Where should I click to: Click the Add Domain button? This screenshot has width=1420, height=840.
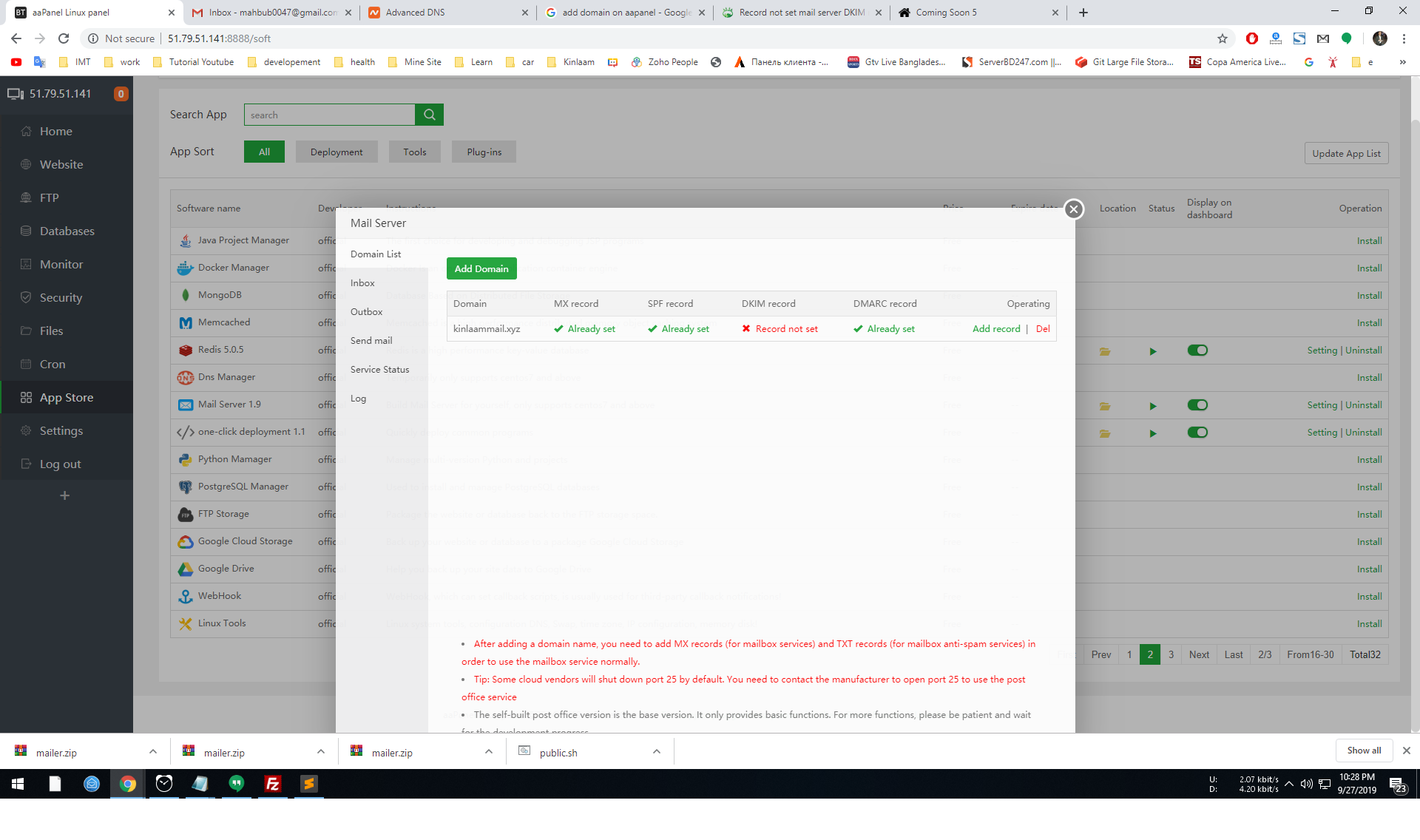pyautogui.click(x=481, y=269)
